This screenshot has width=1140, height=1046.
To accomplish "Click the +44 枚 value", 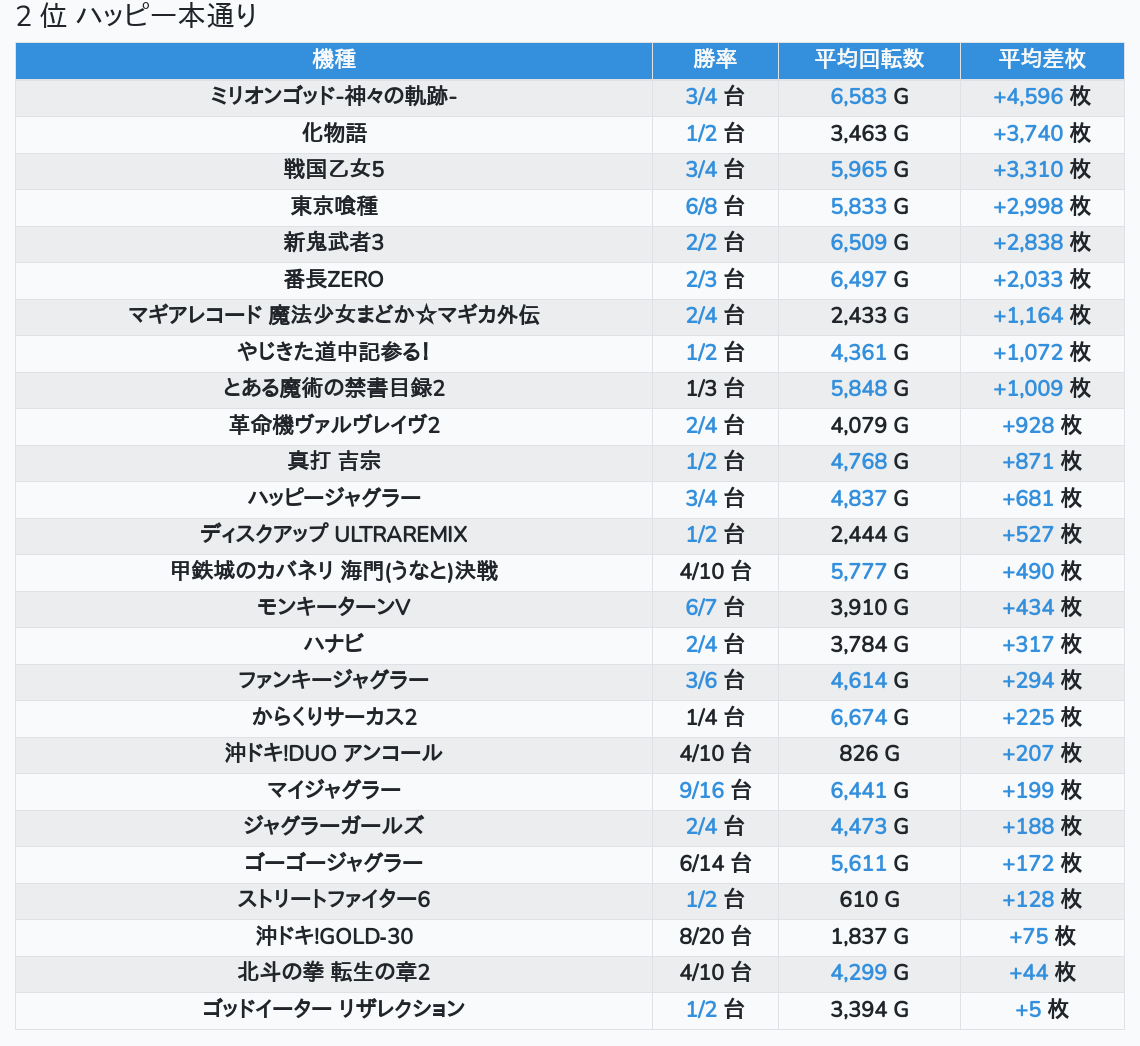I will tap(1042, 973).
